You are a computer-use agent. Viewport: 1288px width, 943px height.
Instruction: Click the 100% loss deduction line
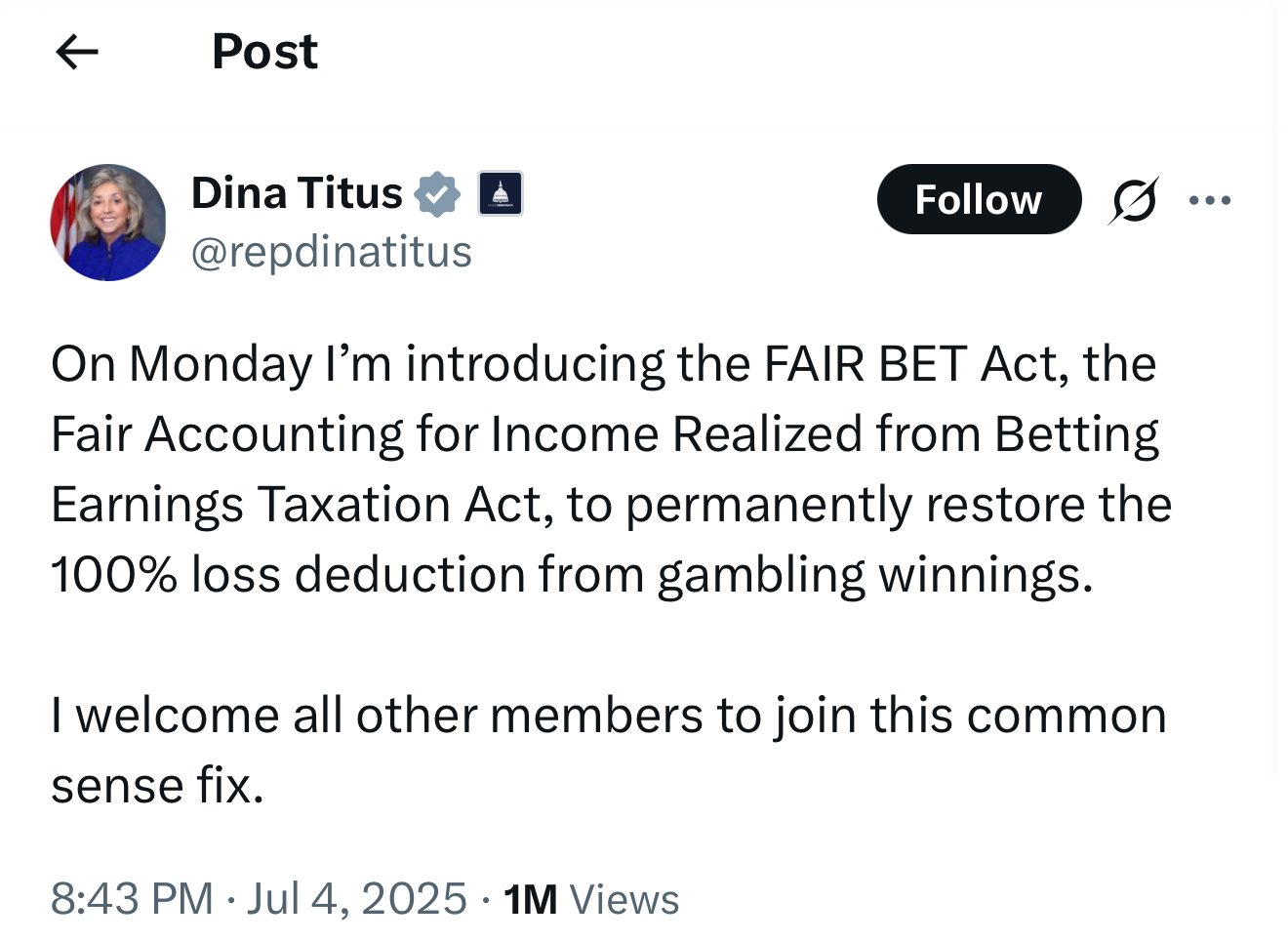click(572, 575)
